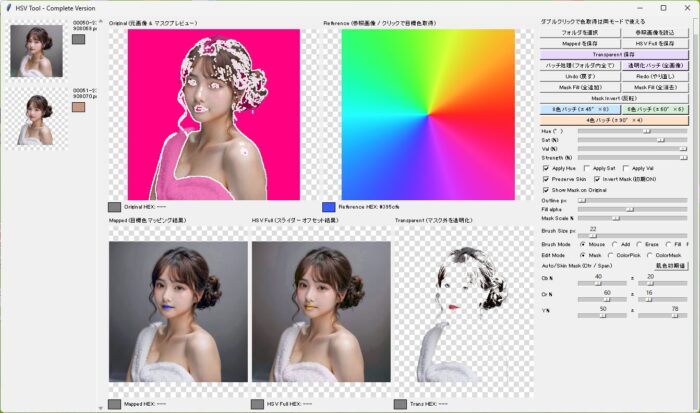Viewport: 700px width, 413px height.
Task: Click the Transparent save button
Action: 614,54
